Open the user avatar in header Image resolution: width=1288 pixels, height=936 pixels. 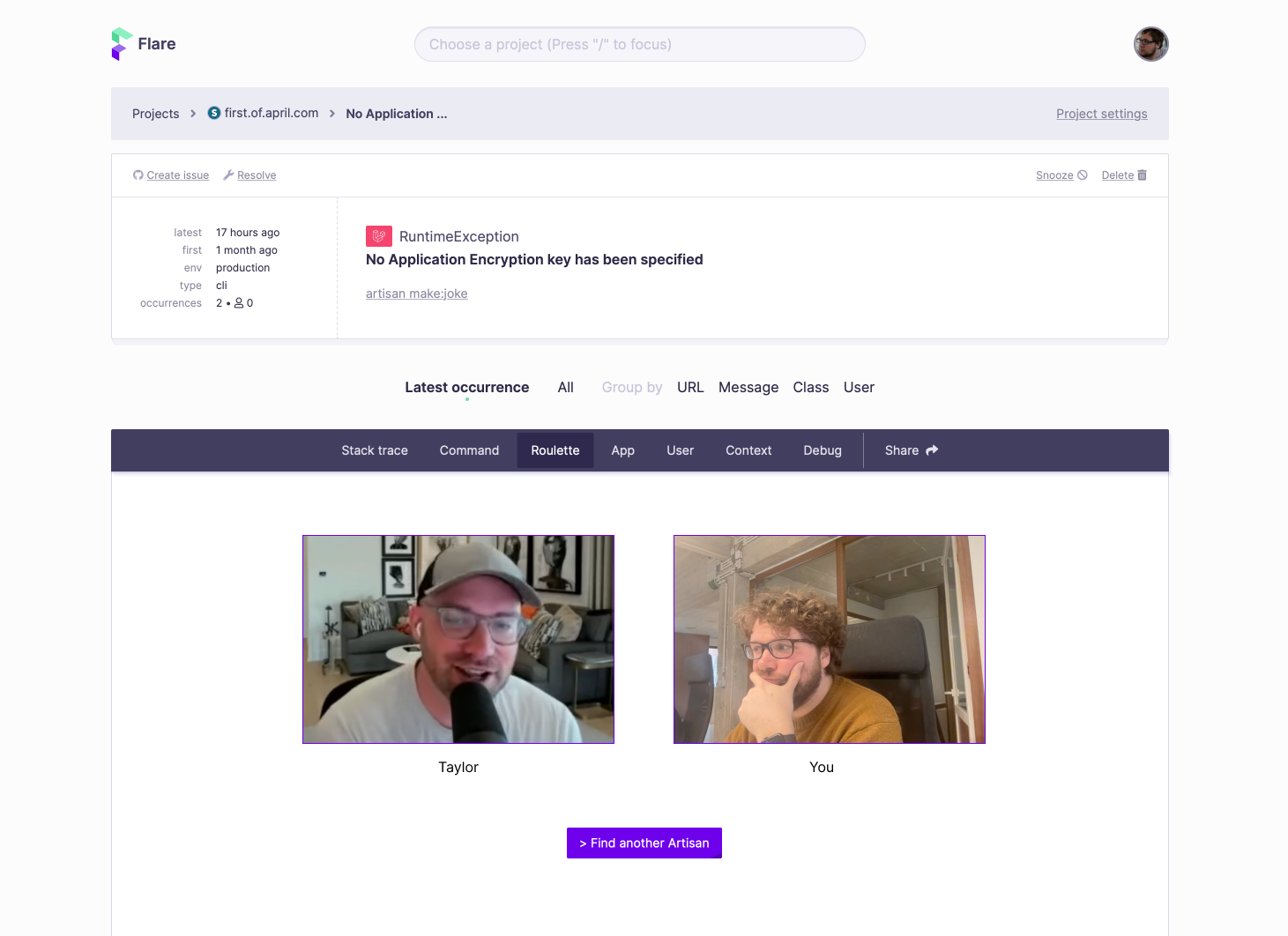[1150, 44]
